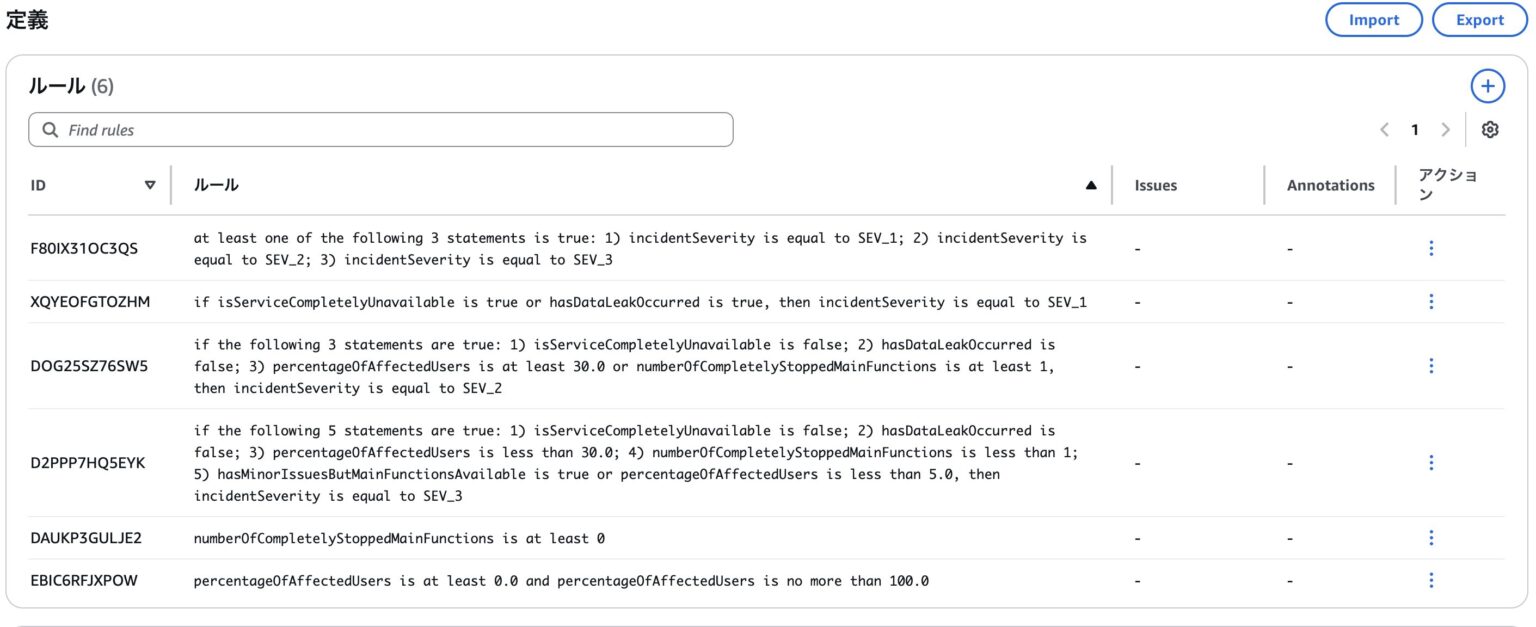Open actions menu for rule DOG25SZ76SW5
Viewport: 1536px width, 627px height.
pos(1431,365)
